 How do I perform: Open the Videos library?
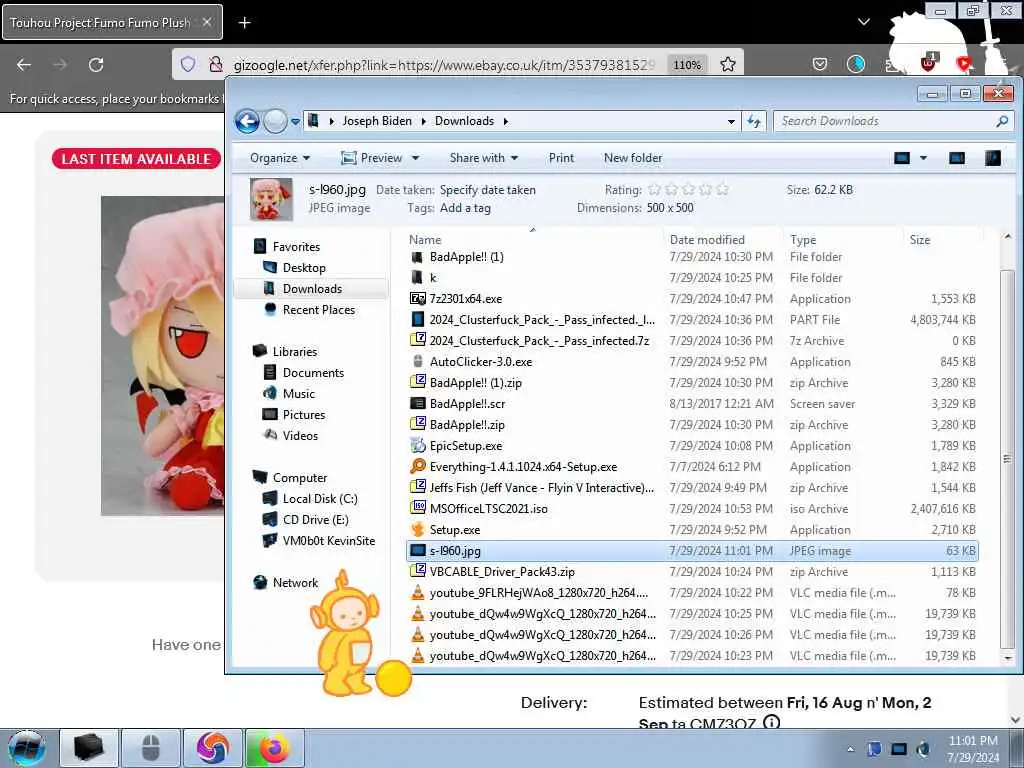pos(300,436)
